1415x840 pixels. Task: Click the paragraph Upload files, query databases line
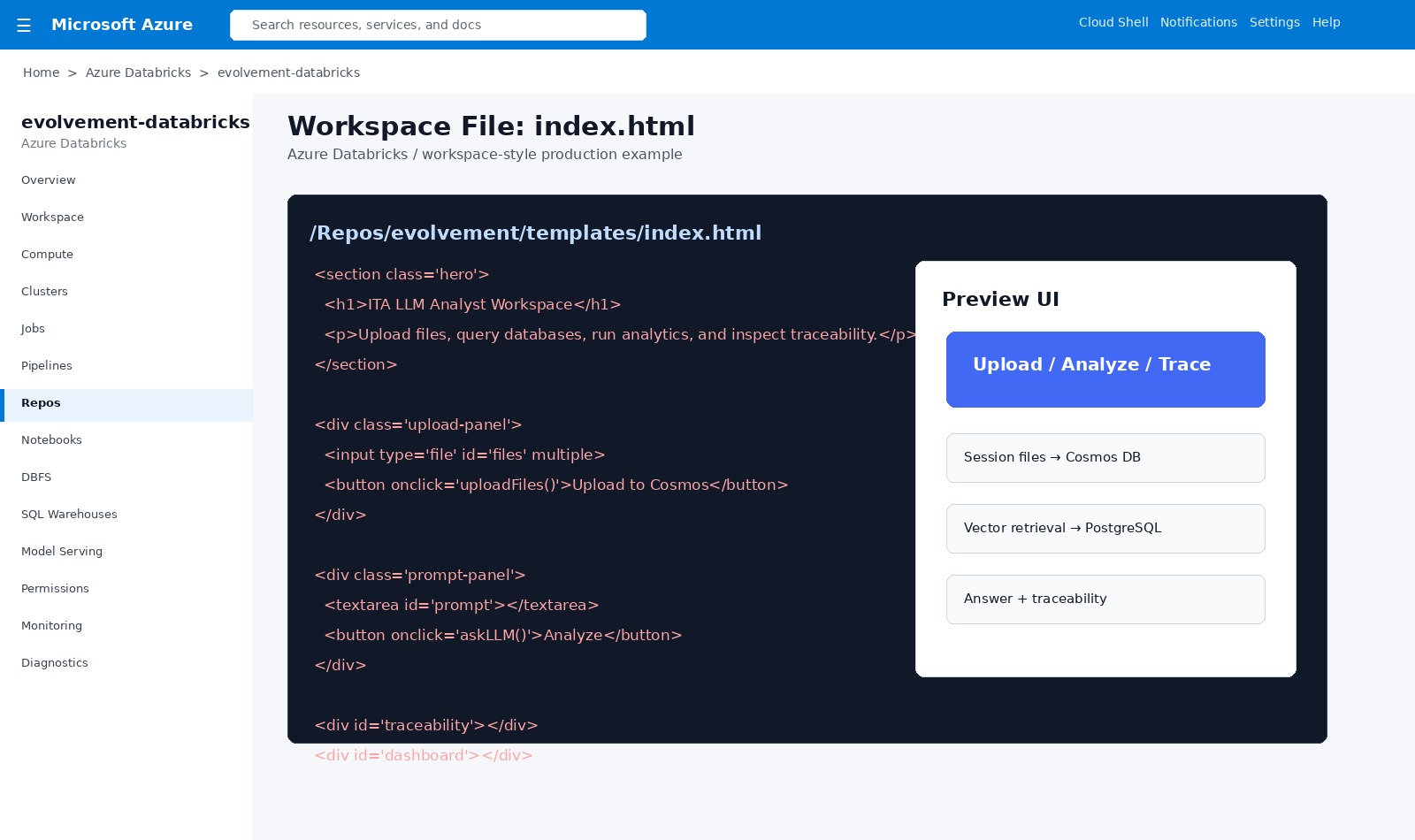tap(620, 335)
